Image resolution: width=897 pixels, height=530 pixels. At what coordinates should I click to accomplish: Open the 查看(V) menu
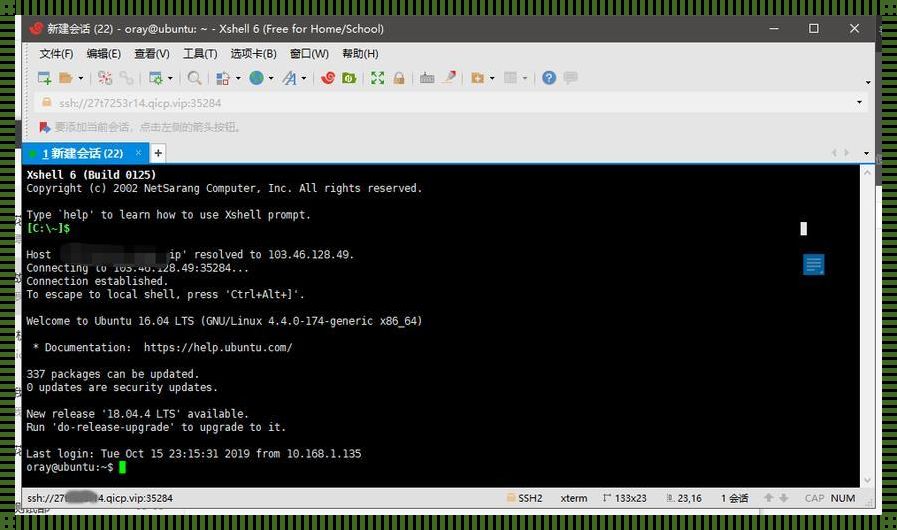[152, 54]
